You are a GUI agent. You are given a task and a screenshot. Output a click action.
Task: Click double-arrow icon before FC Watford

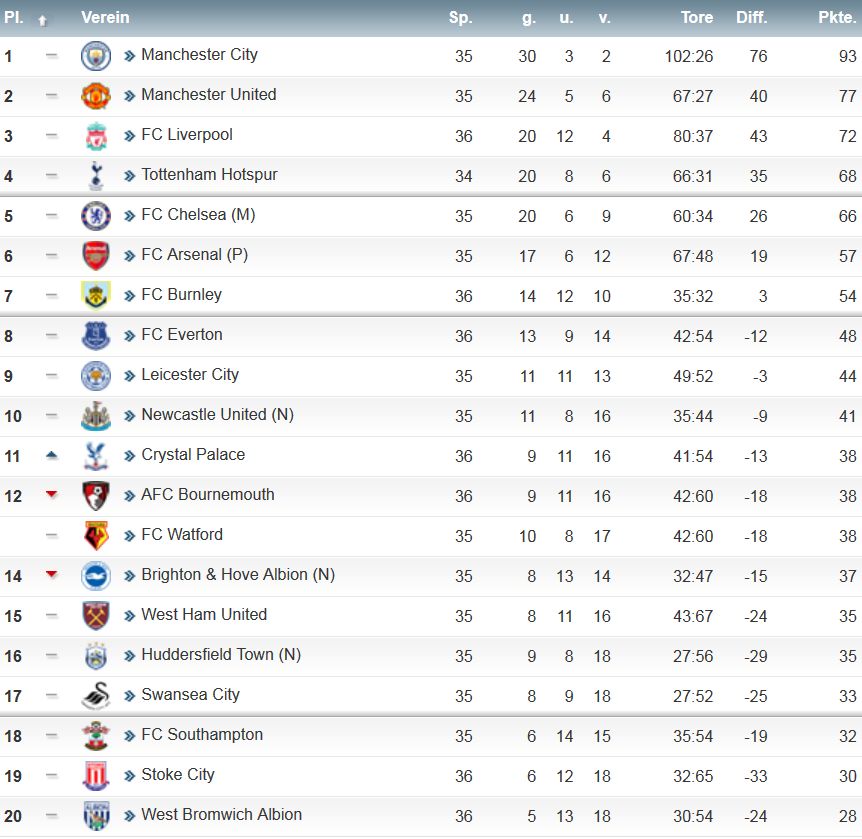(x=129, y=536)
